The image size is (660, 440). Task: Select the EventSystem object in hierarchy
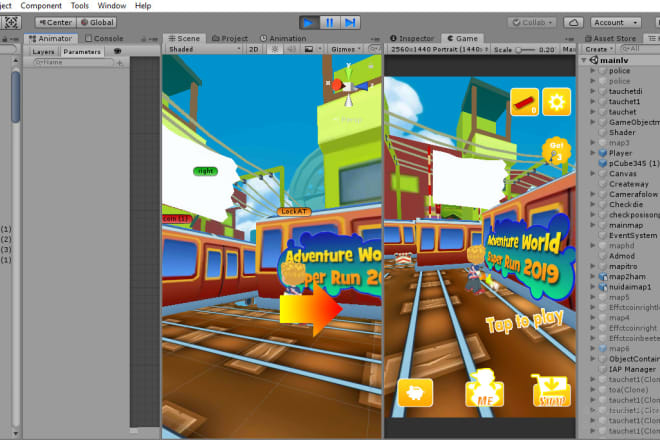point(633,235)
